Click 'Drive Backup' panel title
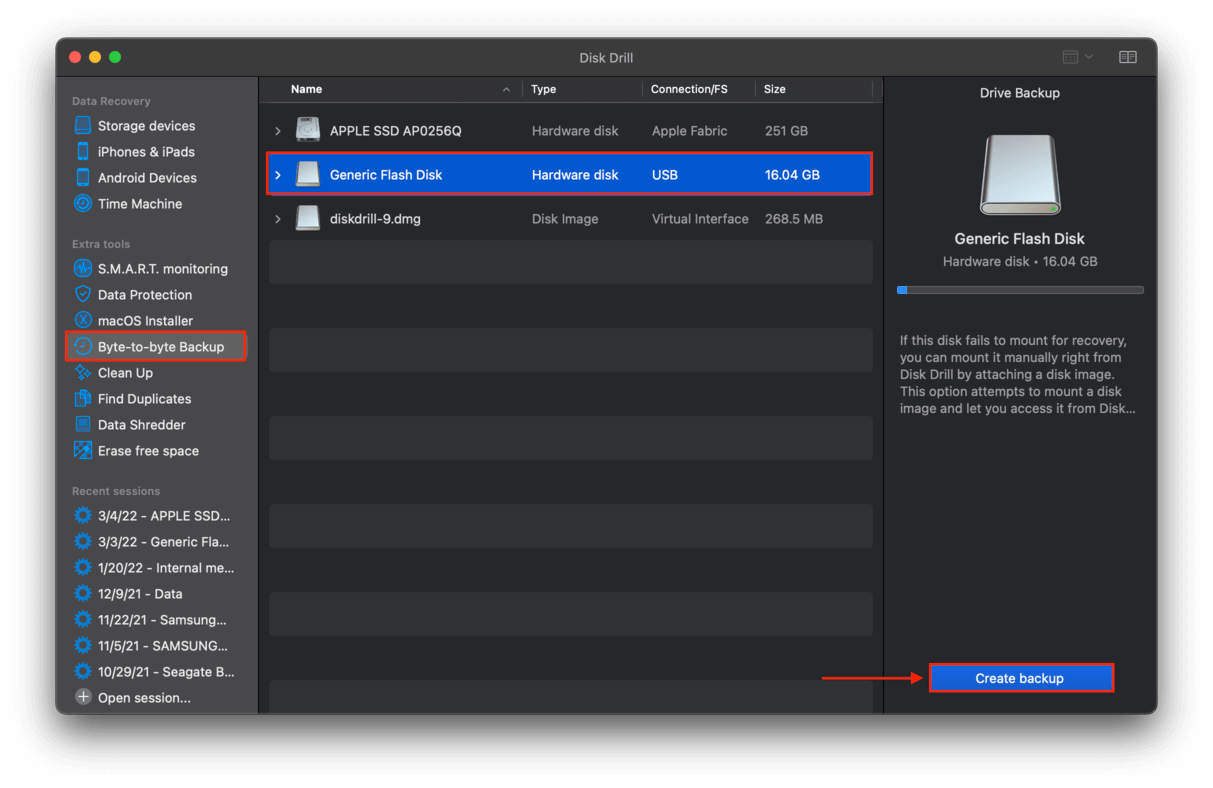This screenshot has width=1213, height=788. tap(1020, 93)
